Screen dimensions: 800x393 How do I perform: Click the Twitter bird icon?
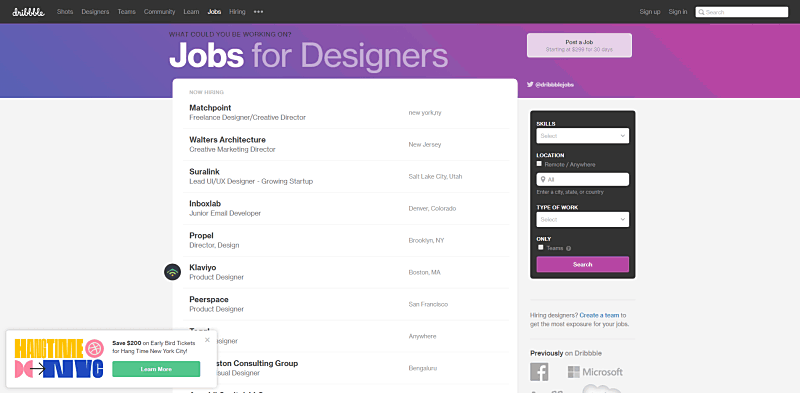pos(530,85)
